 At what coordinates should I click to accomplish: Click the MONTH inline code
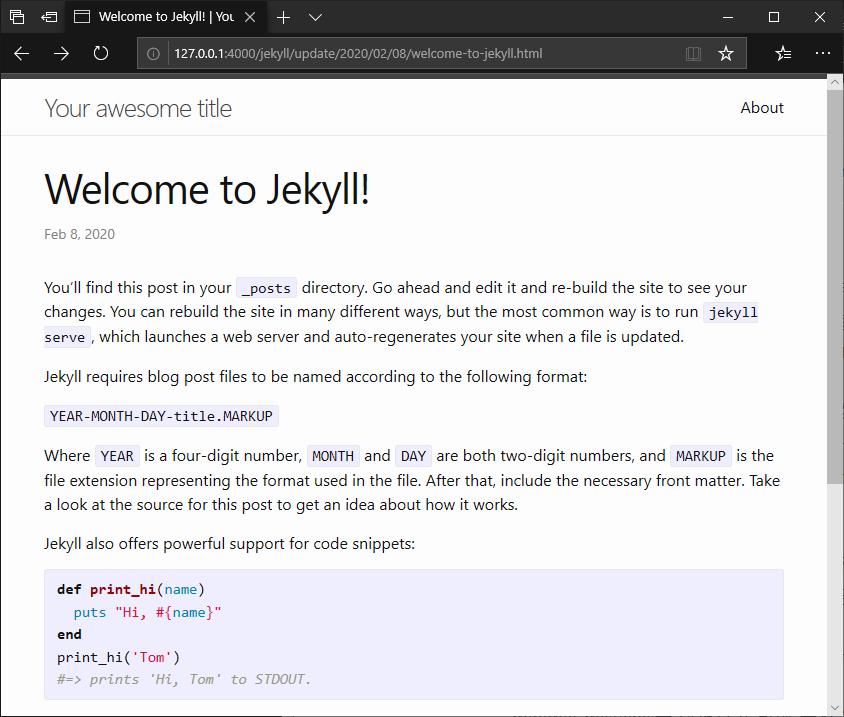coord(333,456)
